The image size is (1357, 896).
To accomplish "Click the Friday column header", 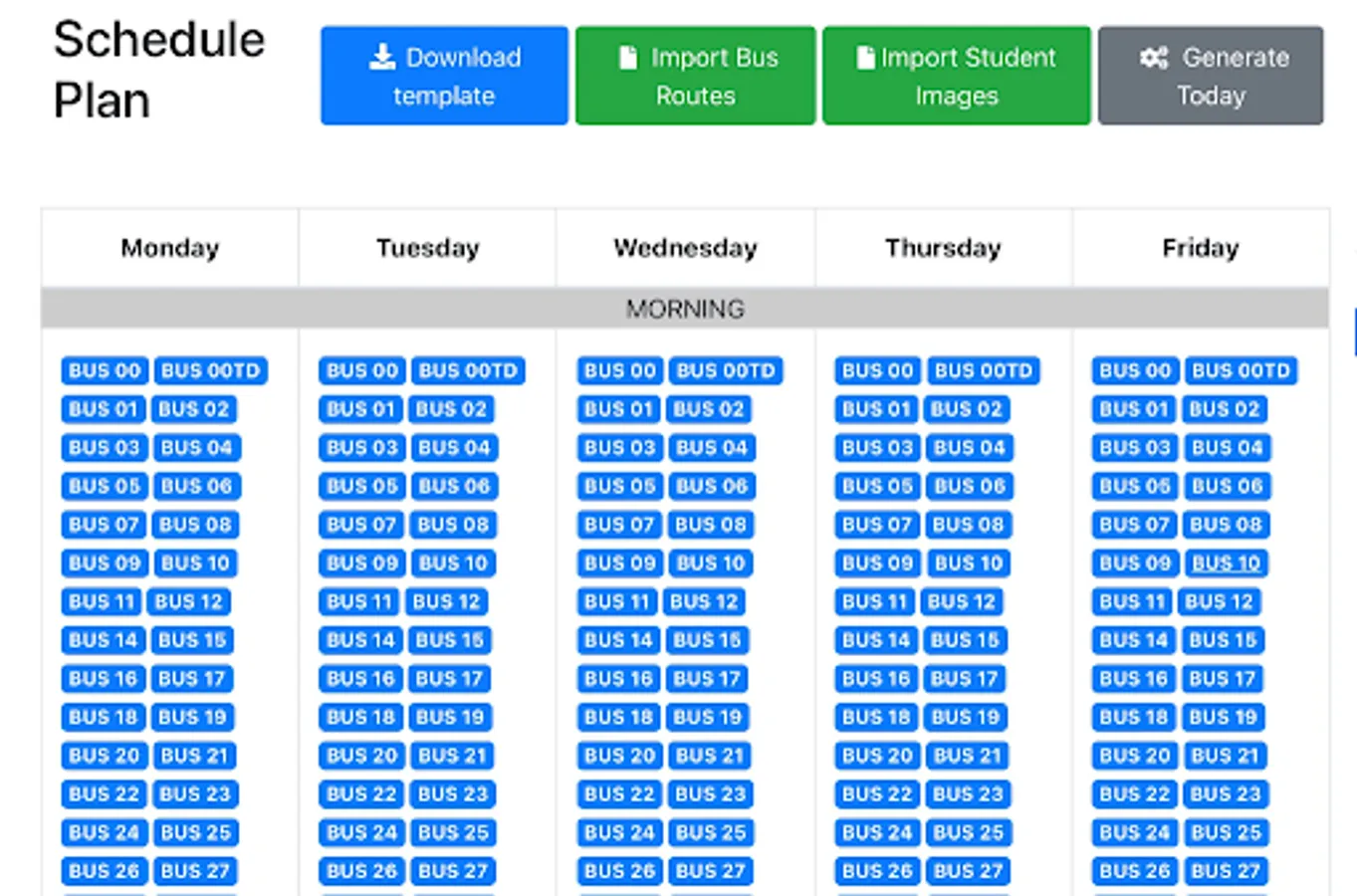I will pos(1201,248).
